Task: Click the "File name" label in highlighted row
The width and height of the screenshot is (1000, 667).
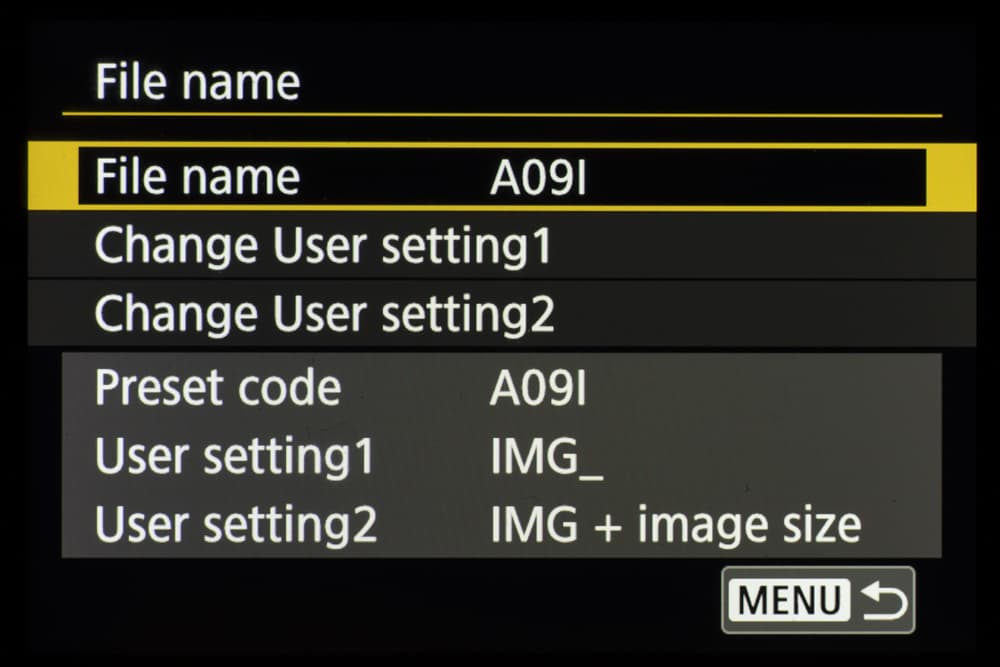Action: (x=197, y=178)
